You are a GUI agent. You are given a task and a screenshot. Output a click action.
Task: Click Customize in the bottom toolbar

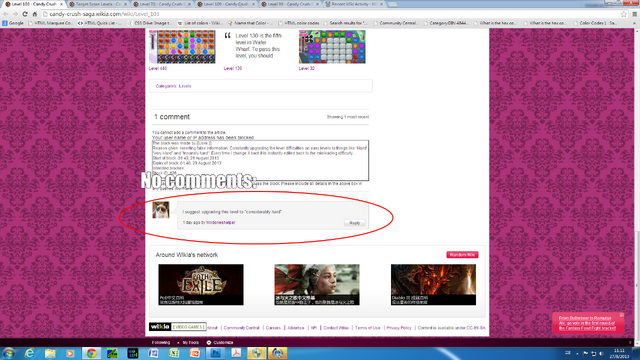tap(220, 342)
